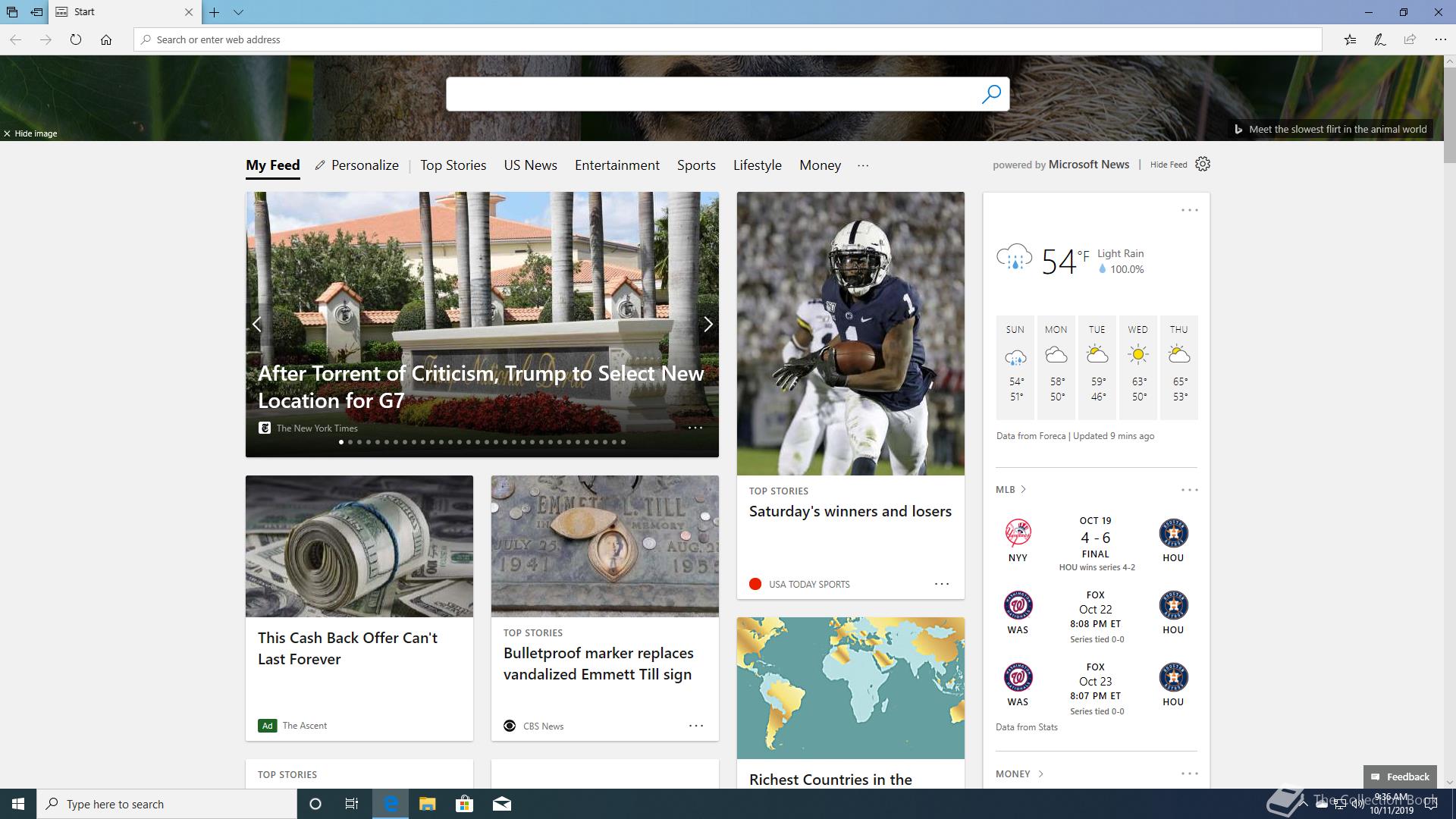The image size is (1456, 819).
Task: Show tab previews chevron
Action: coord(238,12)
